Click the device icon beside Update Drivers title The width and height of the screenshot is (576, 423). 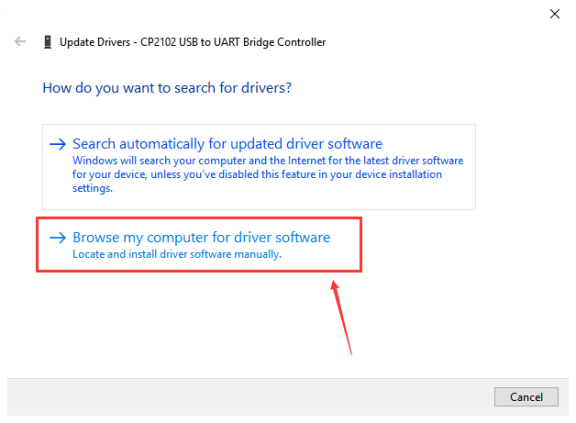(x=47, y=42)
